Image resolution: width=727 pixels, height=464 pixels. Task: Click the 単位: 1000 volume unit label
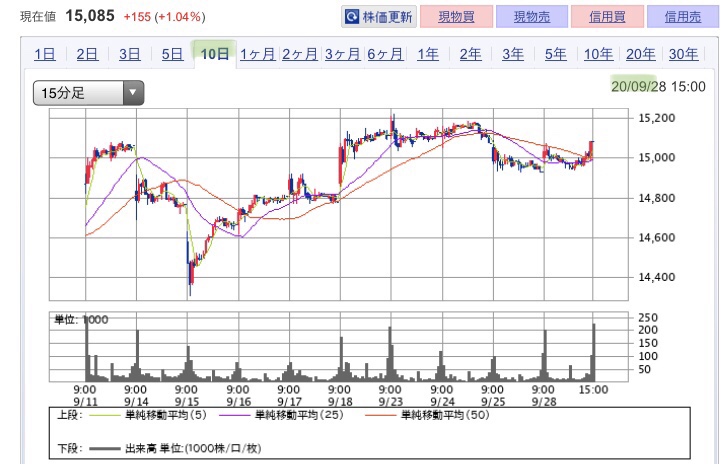[x=82, y=320]
